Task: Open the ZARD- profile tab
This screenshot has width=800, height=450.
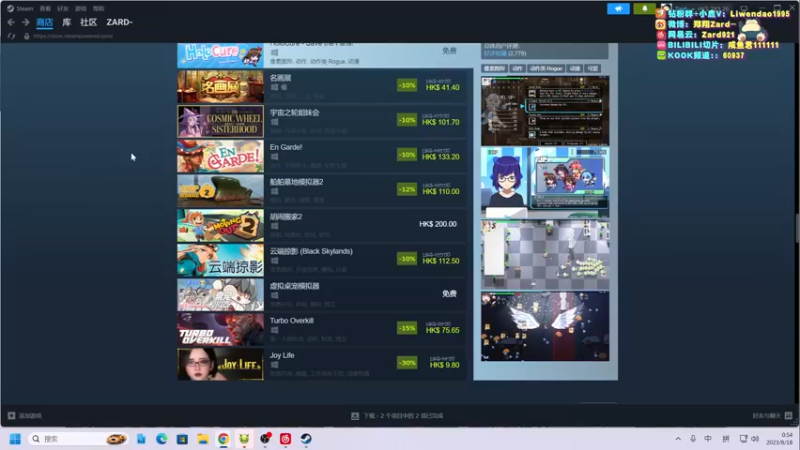Action: (x=119, y=22)
